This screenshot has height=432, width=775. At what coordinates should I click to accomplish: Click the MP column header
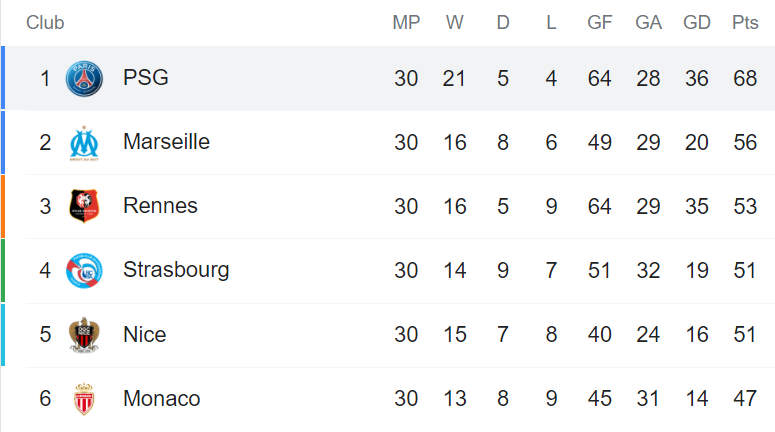tap(406, 23)
